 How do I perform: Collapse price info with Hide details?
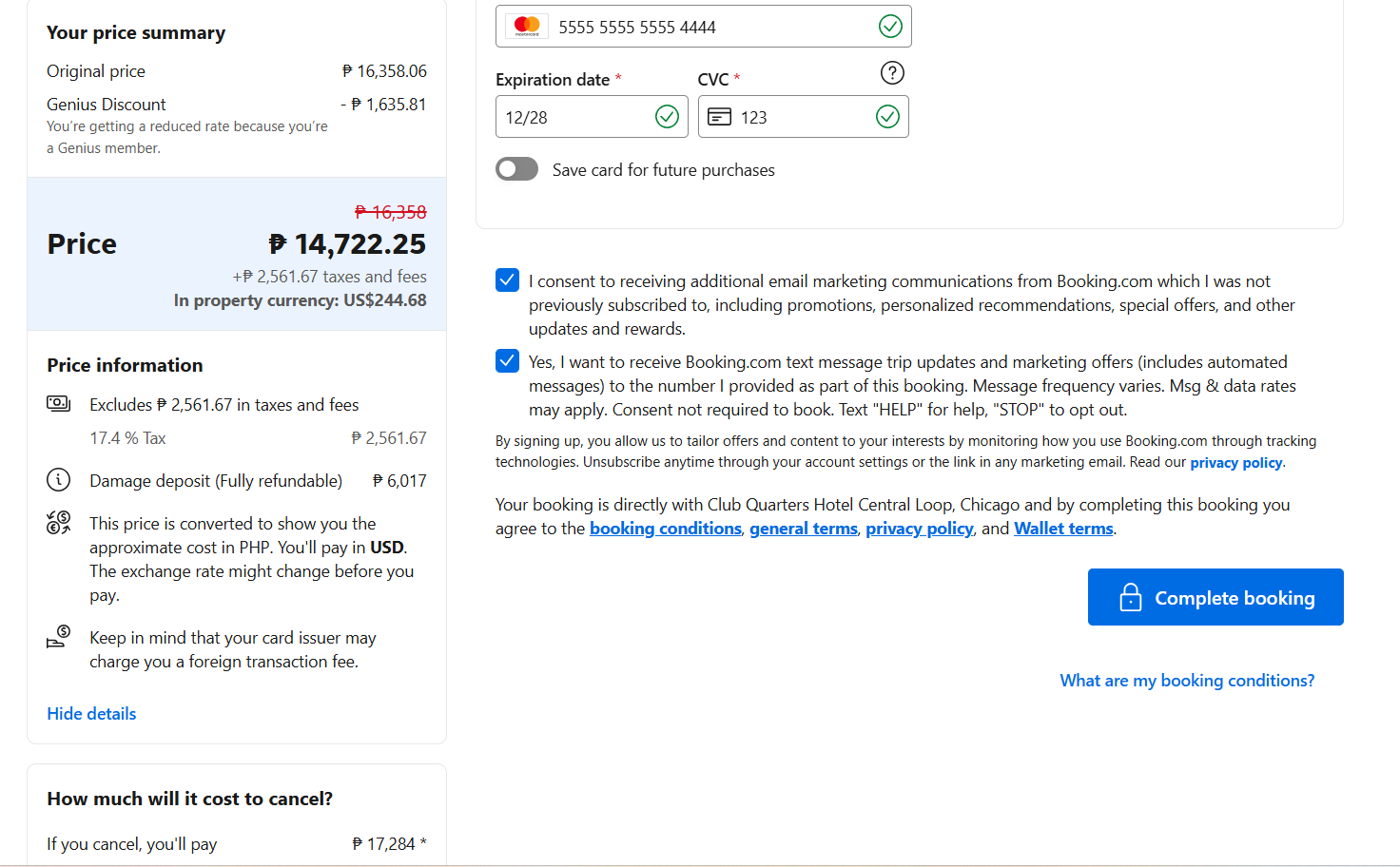[91, 714]
